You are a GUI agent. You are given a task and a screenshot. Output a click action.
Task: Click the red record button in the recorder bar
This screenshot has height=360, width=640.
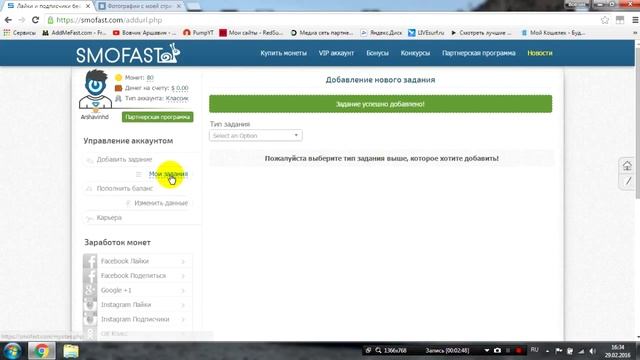pos(518,351)
